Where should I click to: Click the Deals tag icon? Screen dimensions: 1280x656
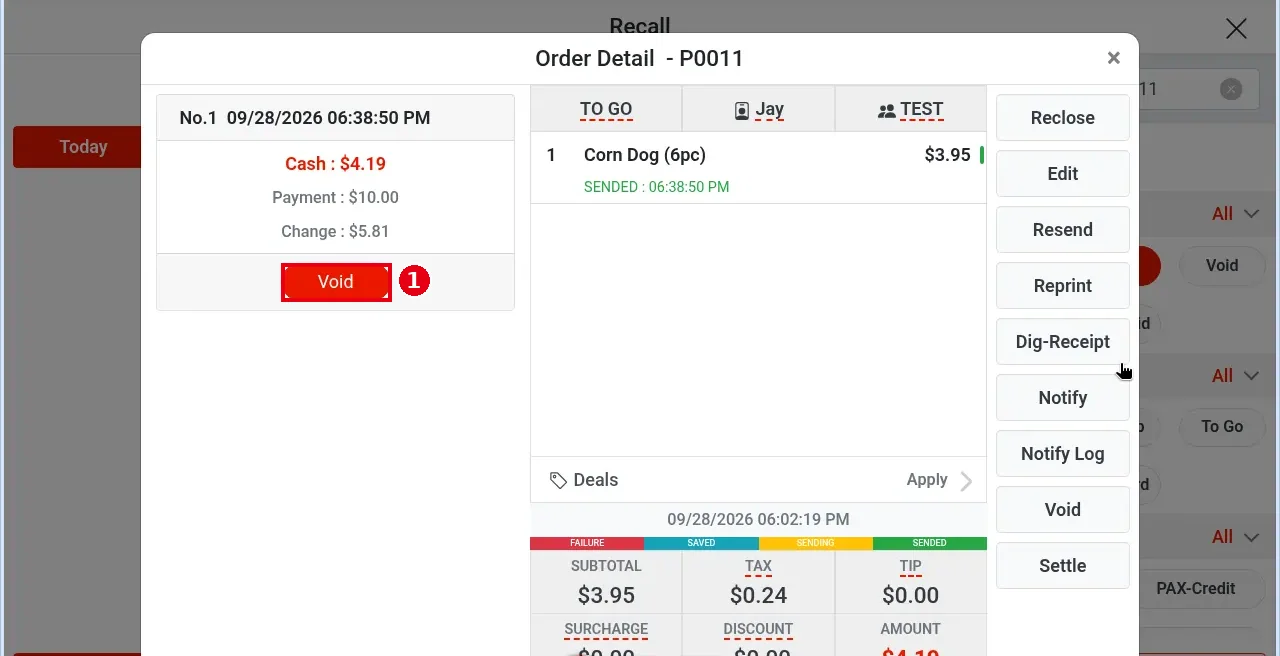pyautogui.click(x=558, y=480)
